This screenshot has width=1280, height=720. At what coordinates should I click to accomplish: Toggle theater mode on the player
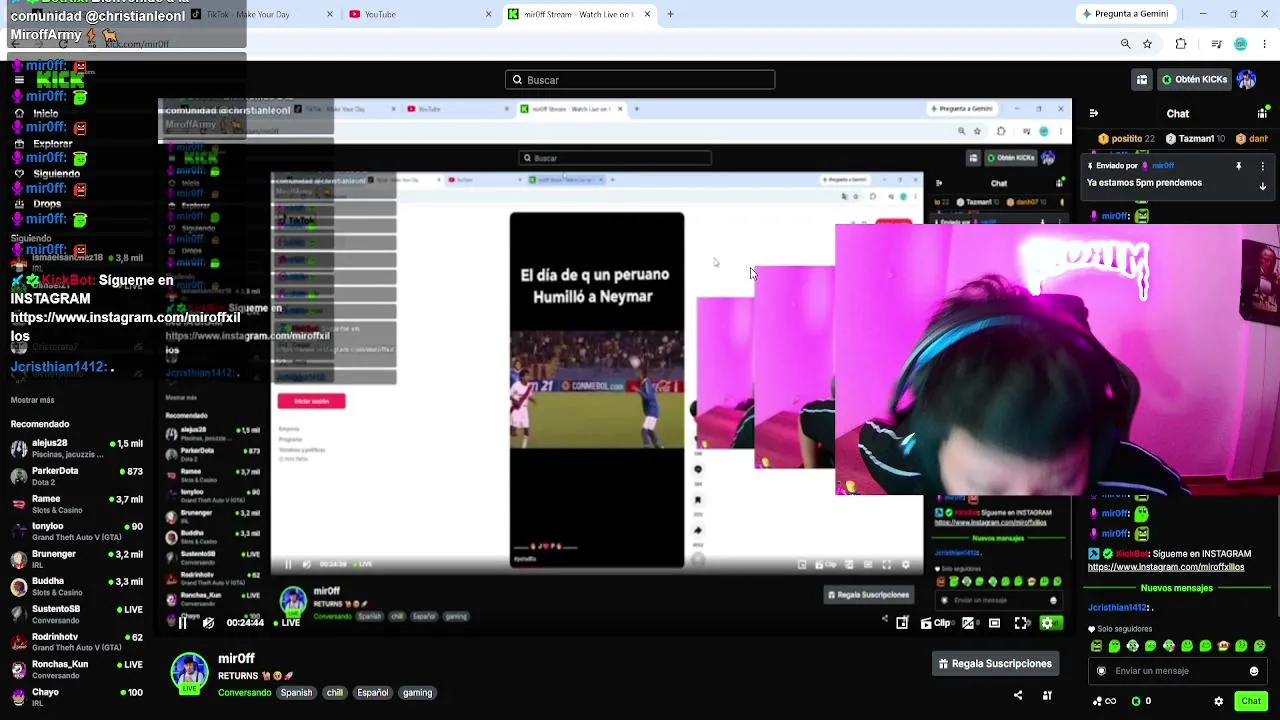[x=994, y=623]
